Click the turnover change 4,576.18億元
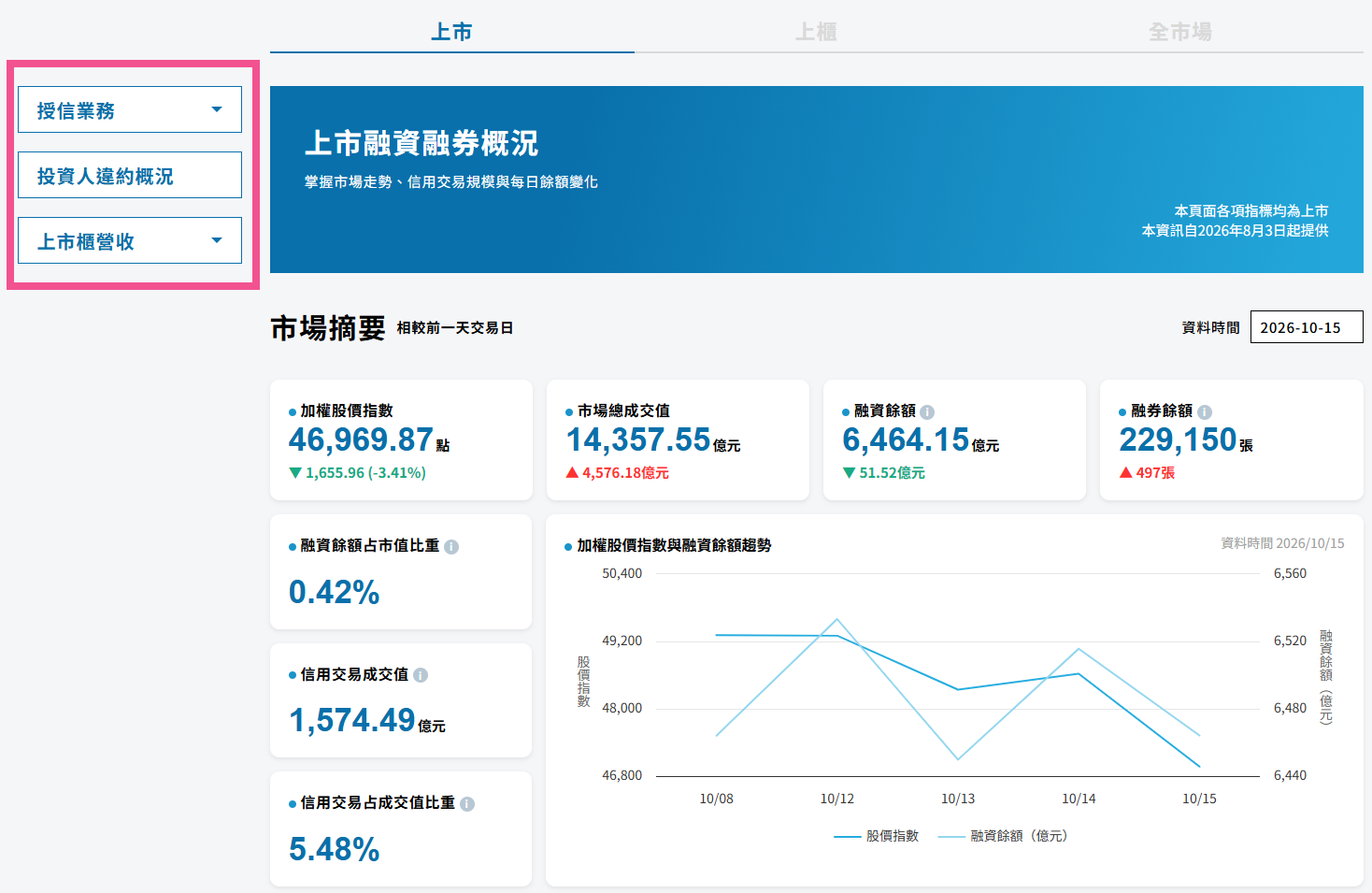The width and height of the screenshot is (1372, 893). click(618, 473)
